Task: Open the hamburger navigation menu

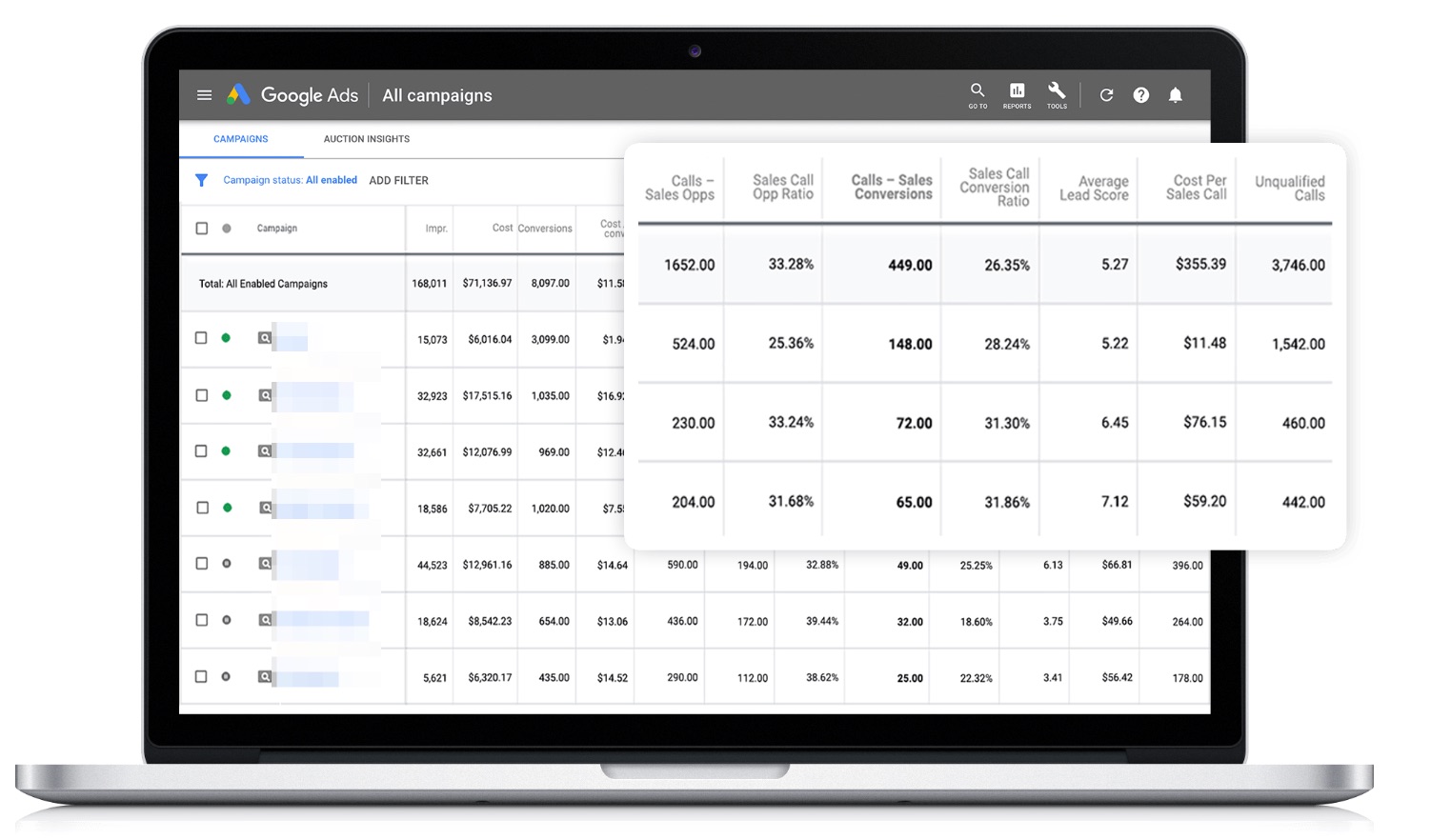Action: coord(204,95)
